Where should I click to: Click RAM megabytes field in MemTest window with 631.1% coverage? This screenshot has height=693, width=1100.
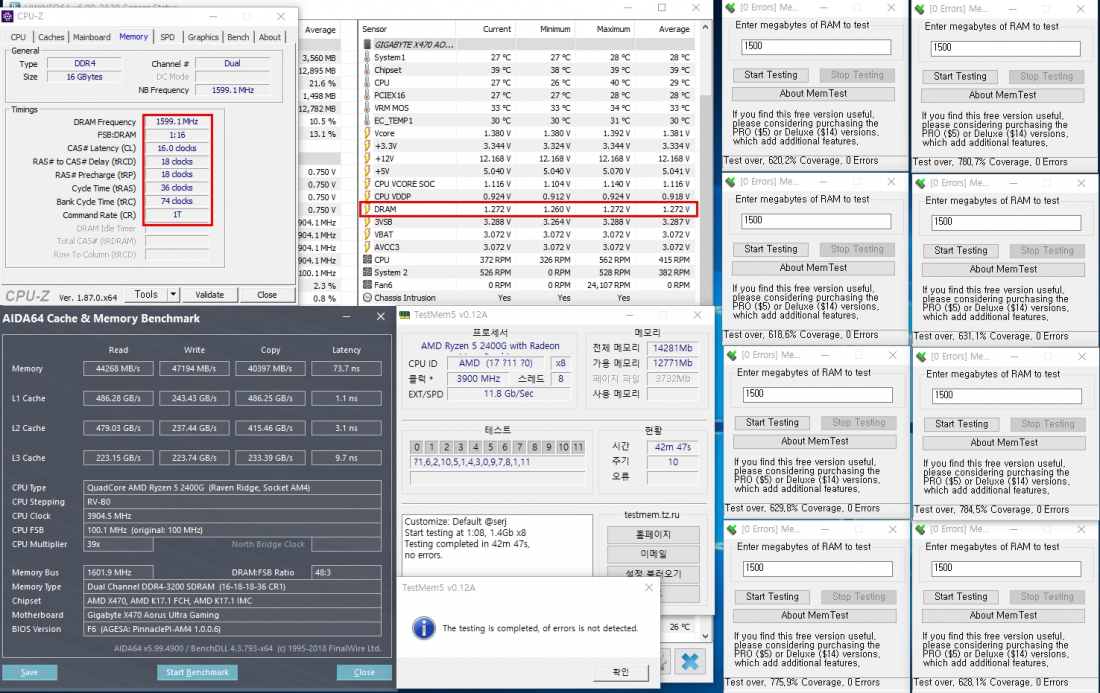coord(1006,222)
